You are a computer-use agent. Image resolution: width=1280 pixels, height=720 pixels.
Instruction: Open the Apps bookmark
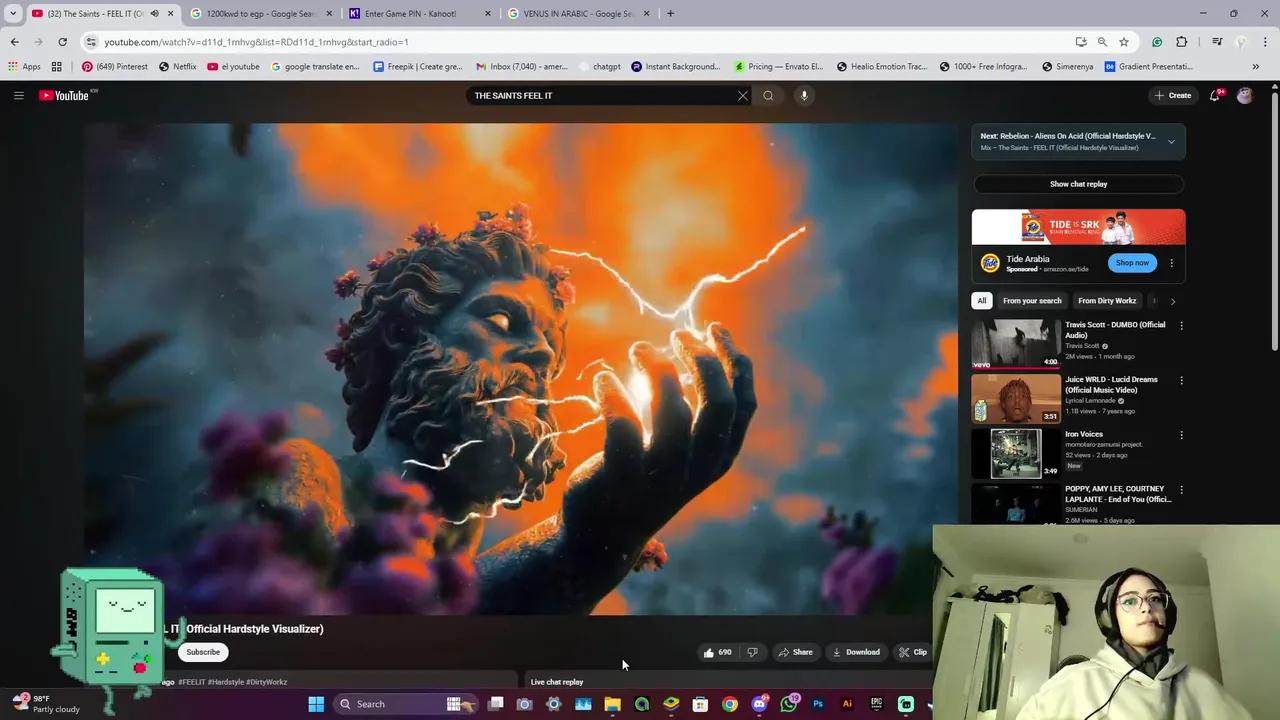click(24, 67)
